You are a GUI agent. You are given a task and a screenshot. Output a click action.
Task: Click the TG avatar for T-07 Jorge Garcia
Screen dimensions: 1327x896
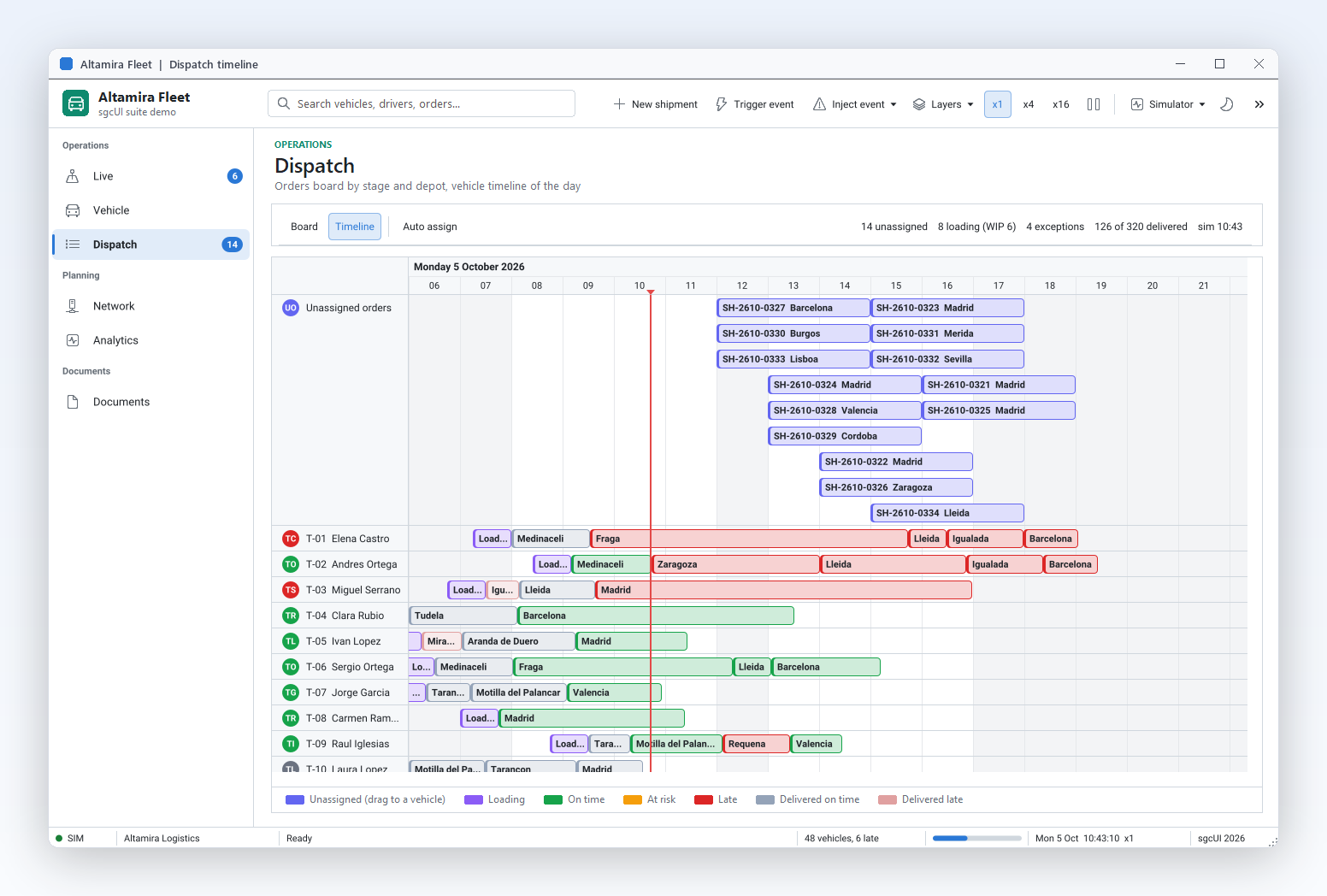(x=291, y=693)
